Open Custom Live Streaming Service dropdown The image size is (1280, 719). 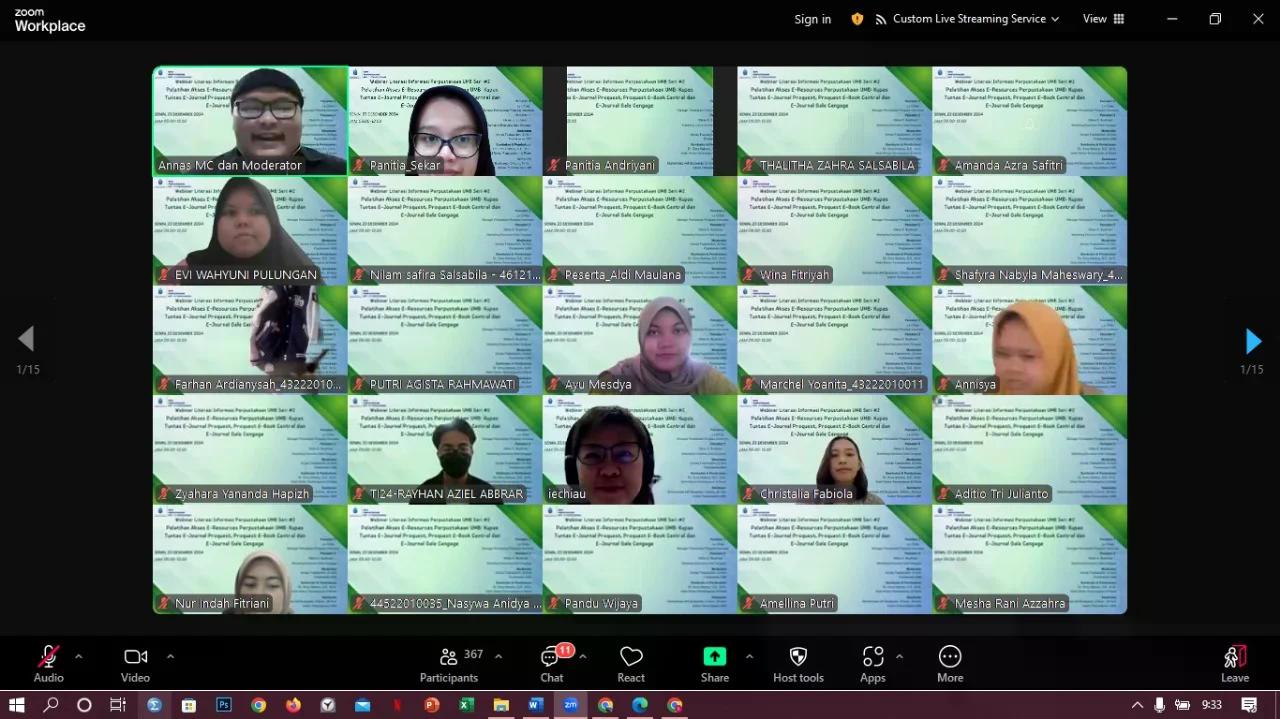coord(967,19)
